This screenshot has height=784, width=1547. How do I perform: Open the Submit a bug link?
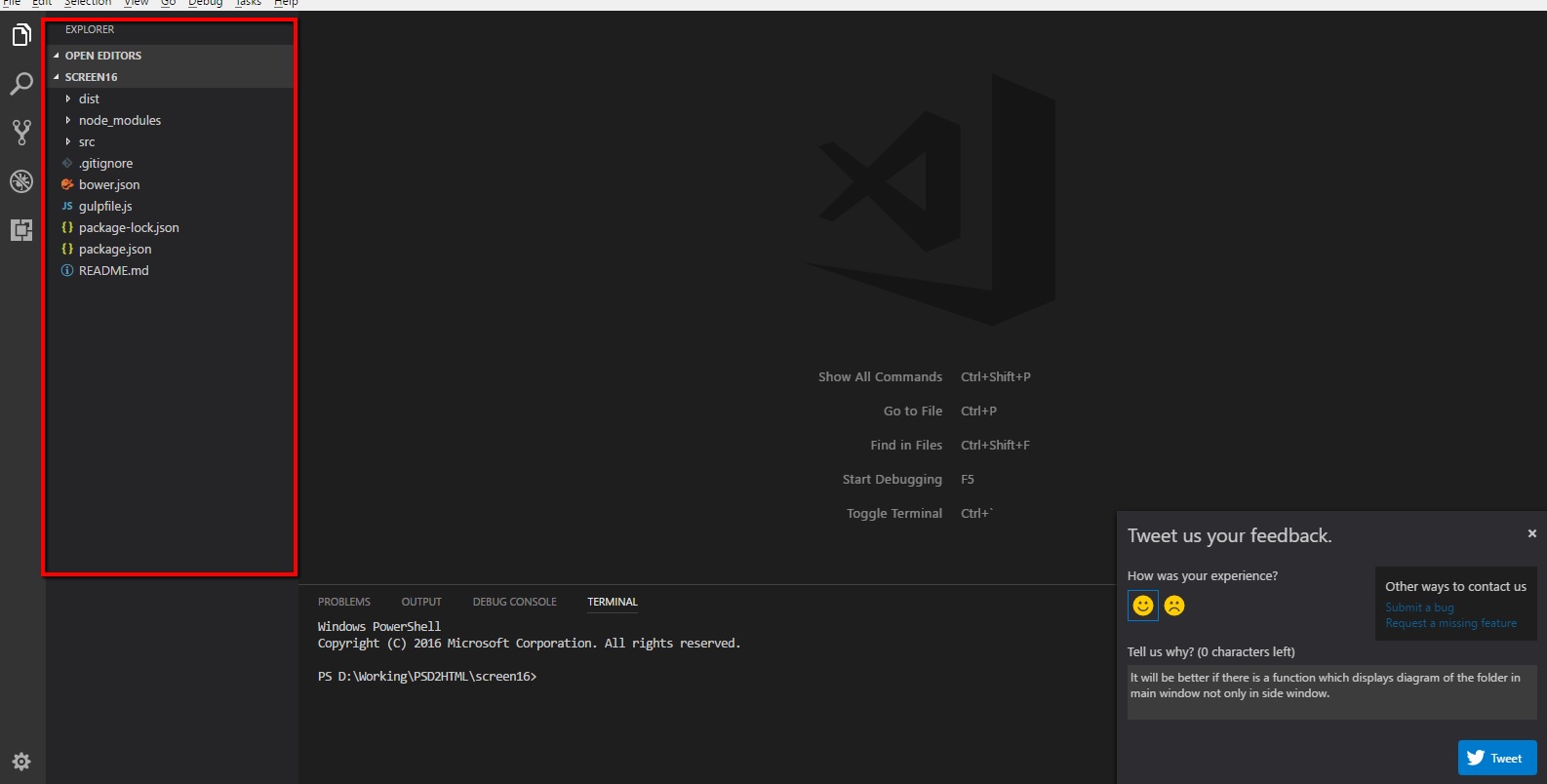pos(1419,608)
